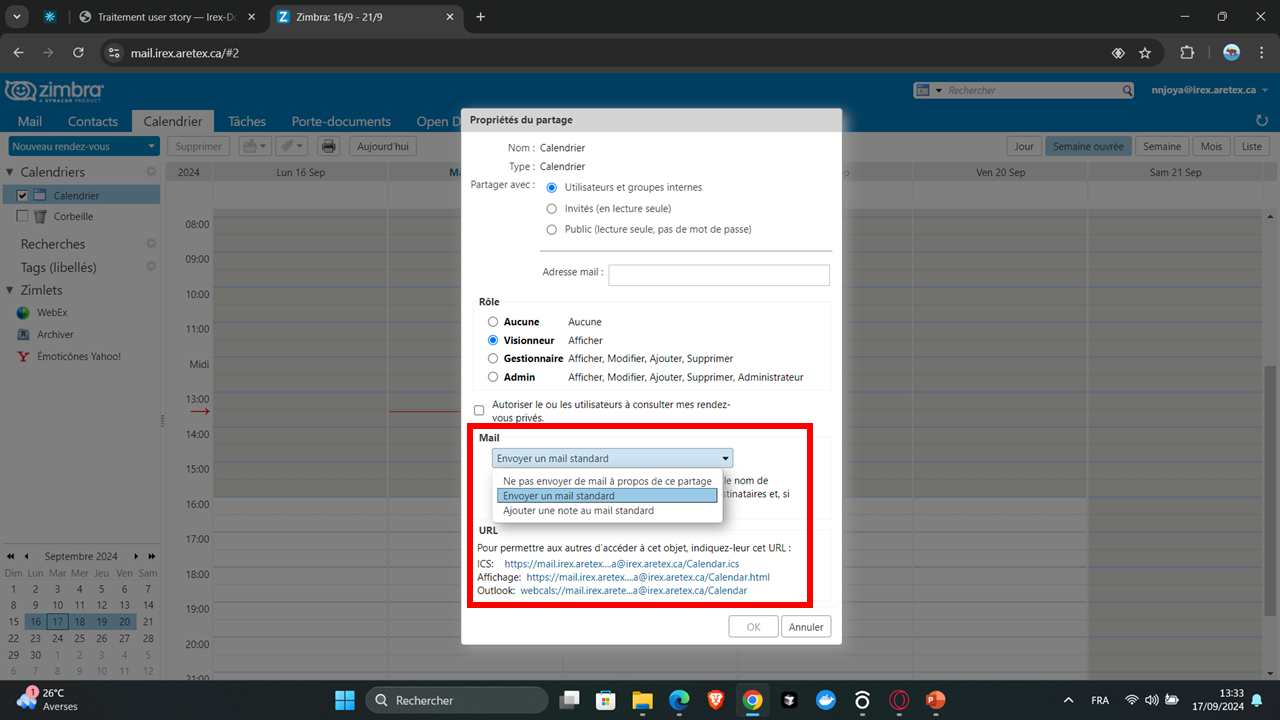Go to previous month in mini calendar
The image size is (1280, 720).
pos(27,556)
